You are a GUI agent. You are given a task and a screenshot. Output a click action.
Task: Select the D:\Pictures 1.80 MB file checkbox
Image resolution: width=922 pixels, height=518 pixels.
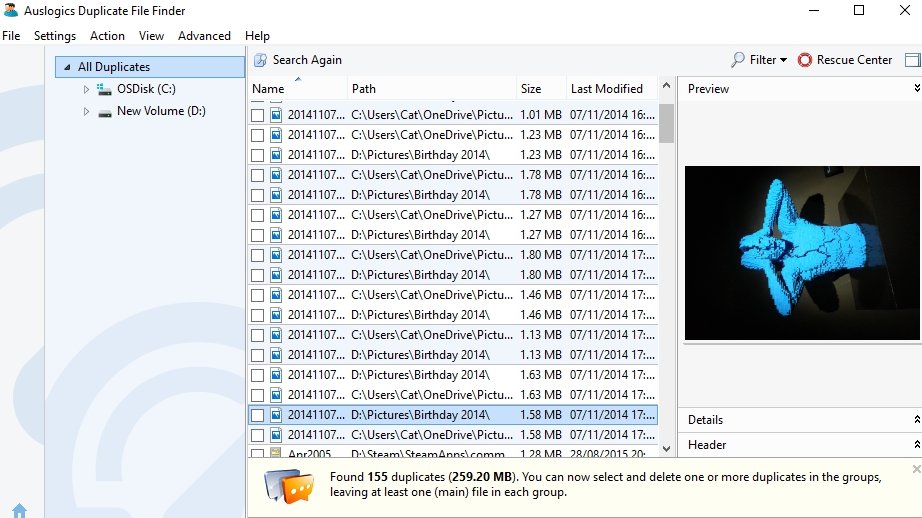pos(258,275)
